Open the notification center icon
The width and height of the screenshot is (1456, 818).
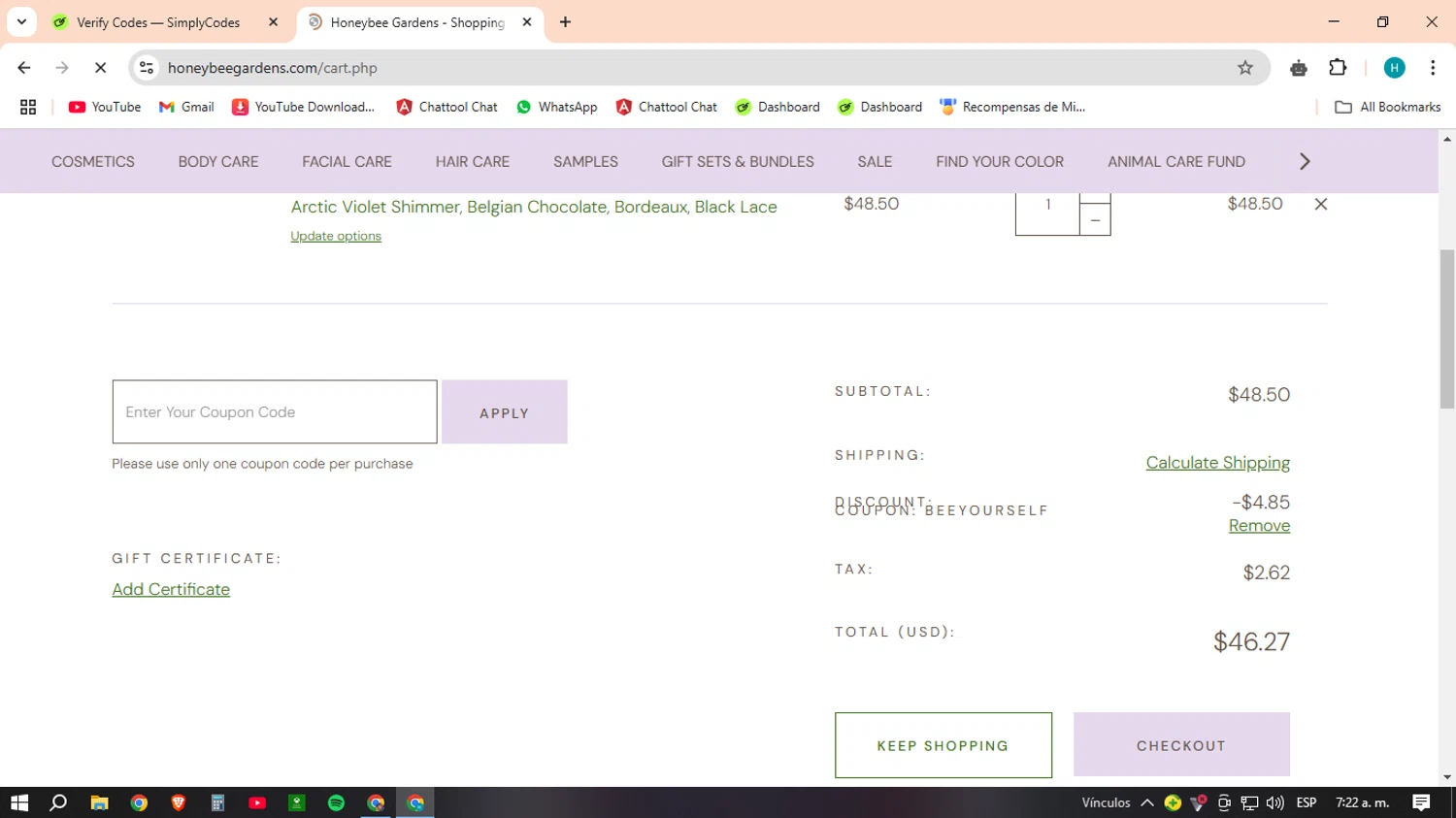(1421, 802)
